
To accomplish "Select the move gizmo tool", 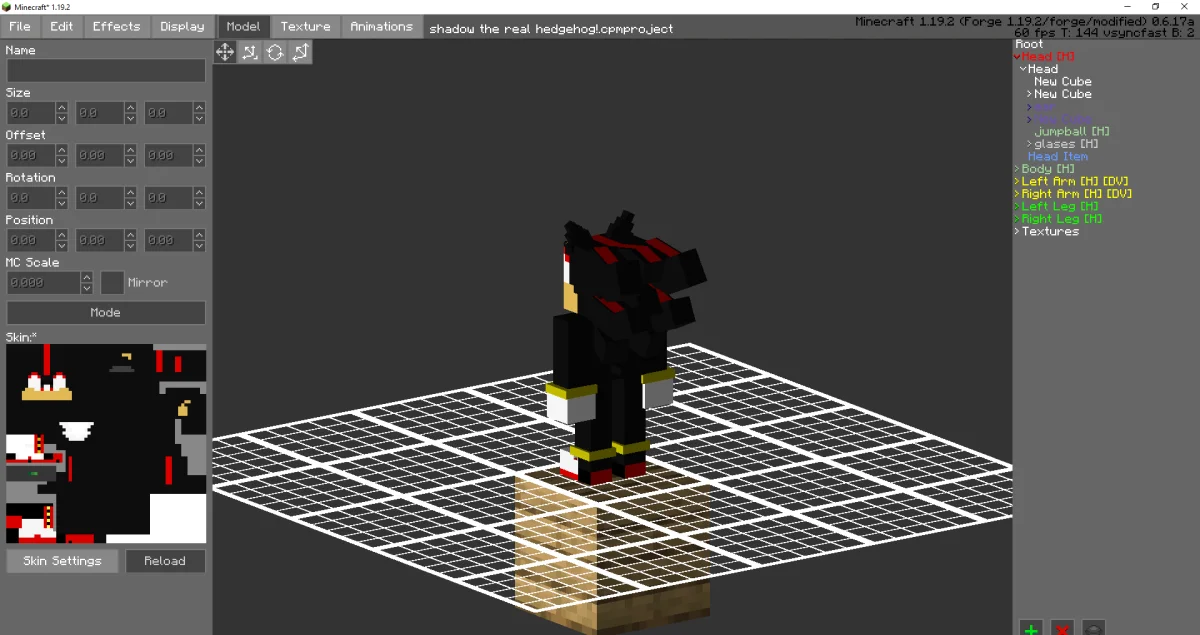I will [x=225, y=52].
